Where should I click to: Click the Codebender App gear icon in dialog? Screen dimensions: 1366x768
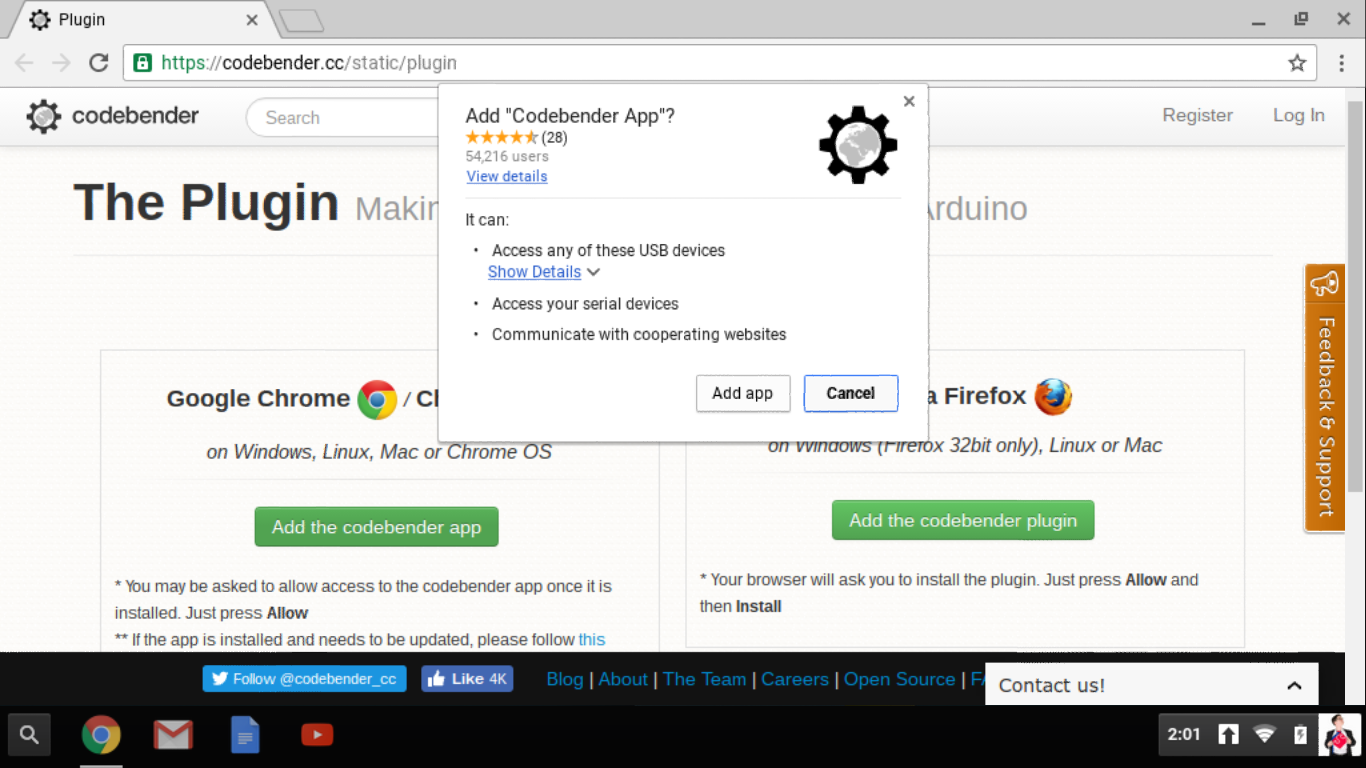tap(858, 144)
